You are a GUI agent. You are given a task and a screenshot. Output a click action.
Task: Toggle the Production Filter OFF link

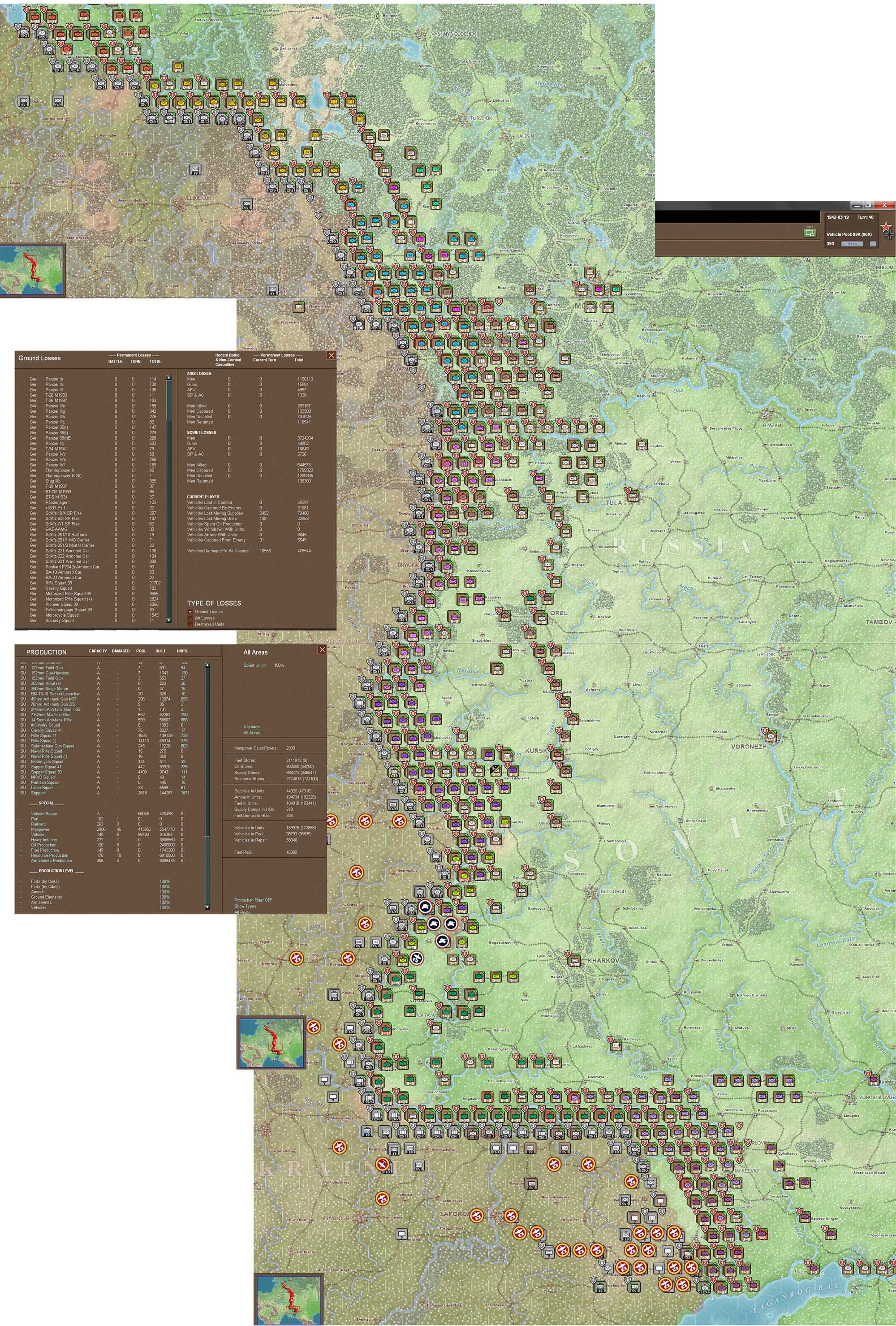[253, 900]
